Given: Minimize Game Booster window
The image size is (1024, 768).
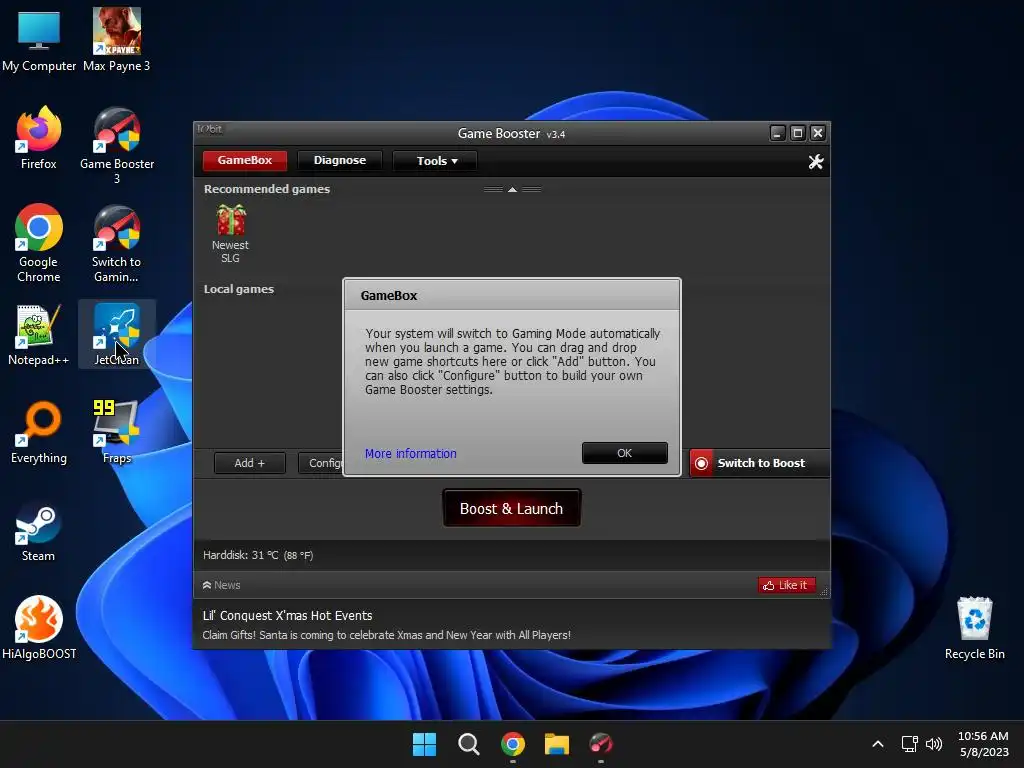Looking at the screenshot, I should tap(777, 133).
